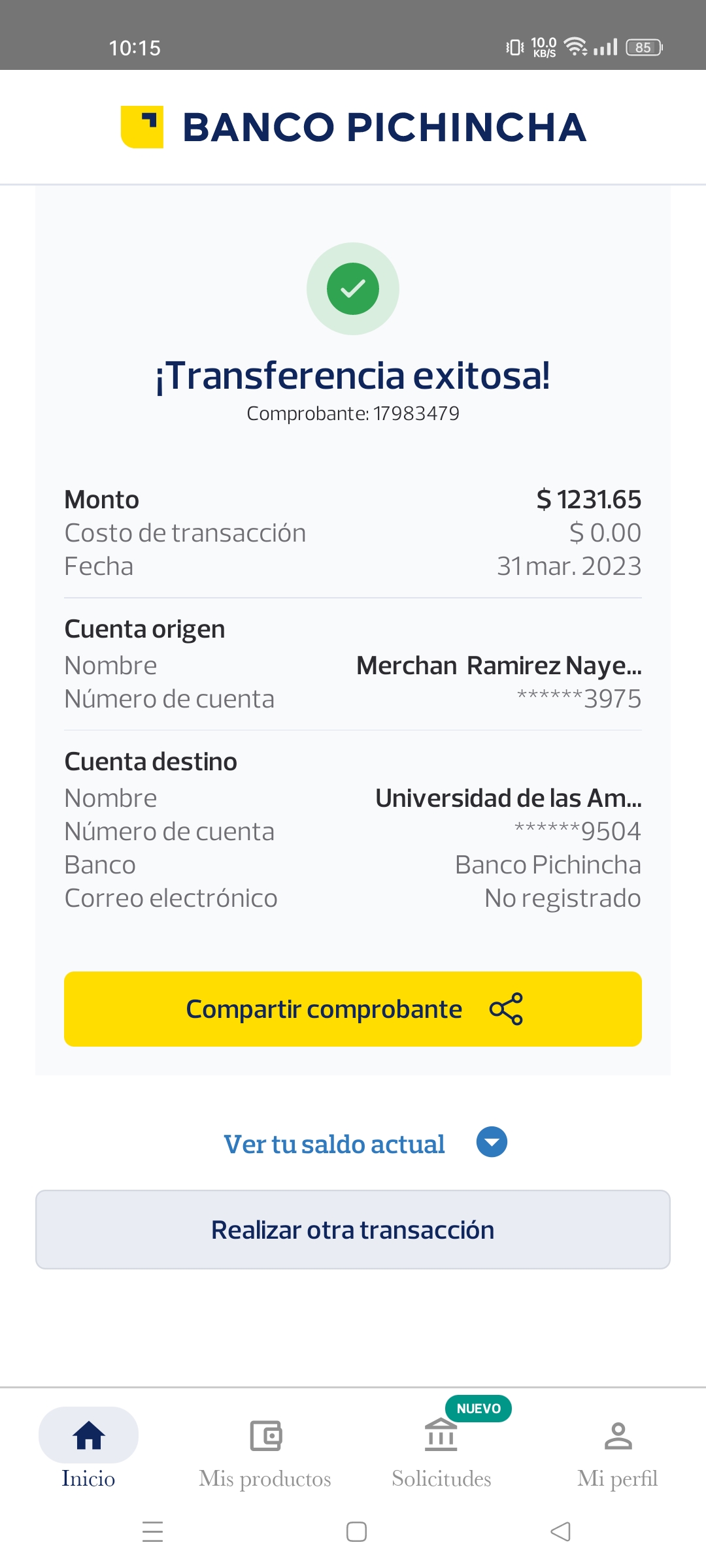Switch to Mis productos tab label
The width and height of the screenshot is (706, 1568).
click(x=265, y=1478)
